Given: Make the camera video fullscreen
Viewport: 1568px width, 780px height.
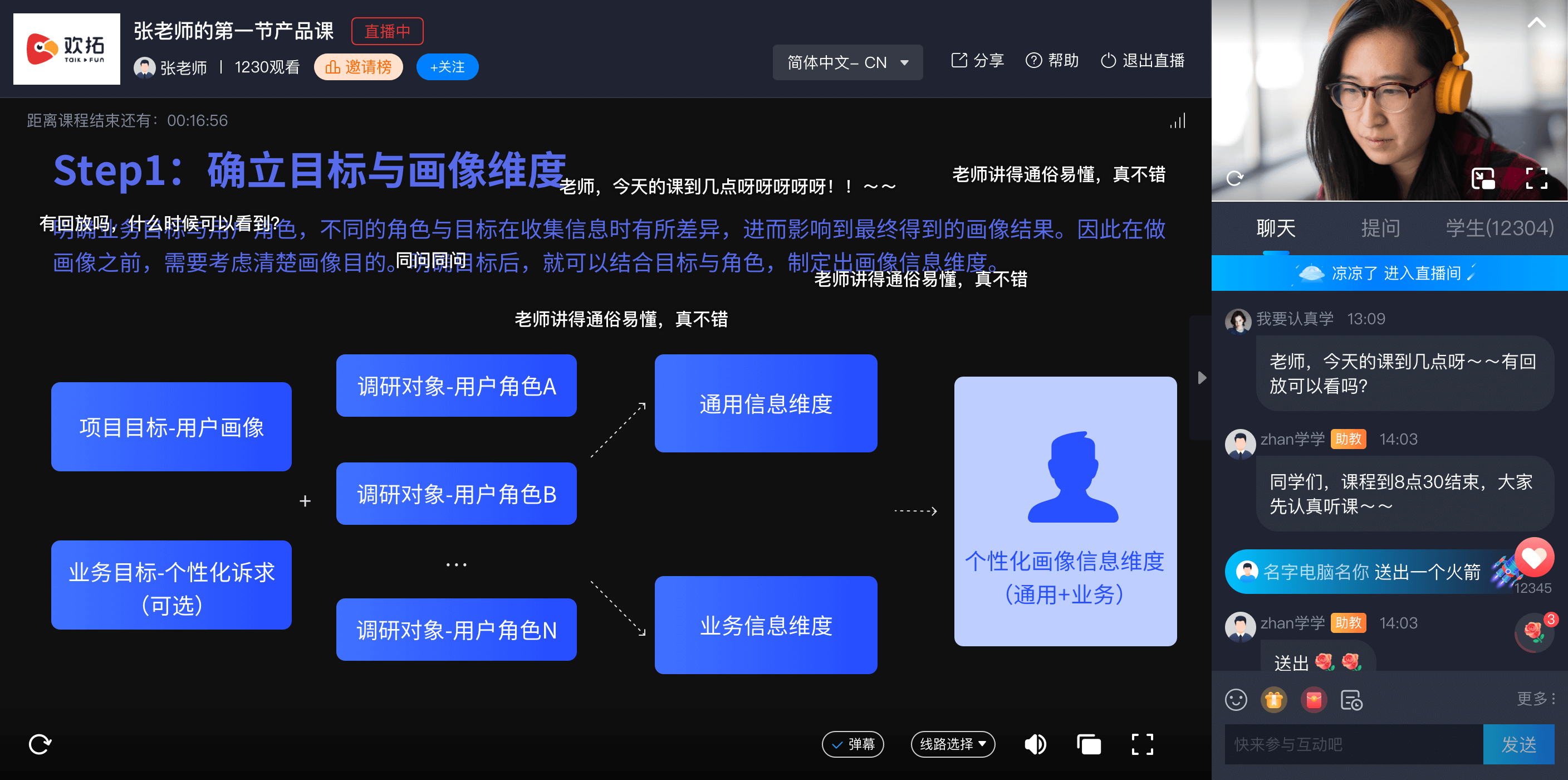Looking at the screenshot, I should click(1536, 178).
